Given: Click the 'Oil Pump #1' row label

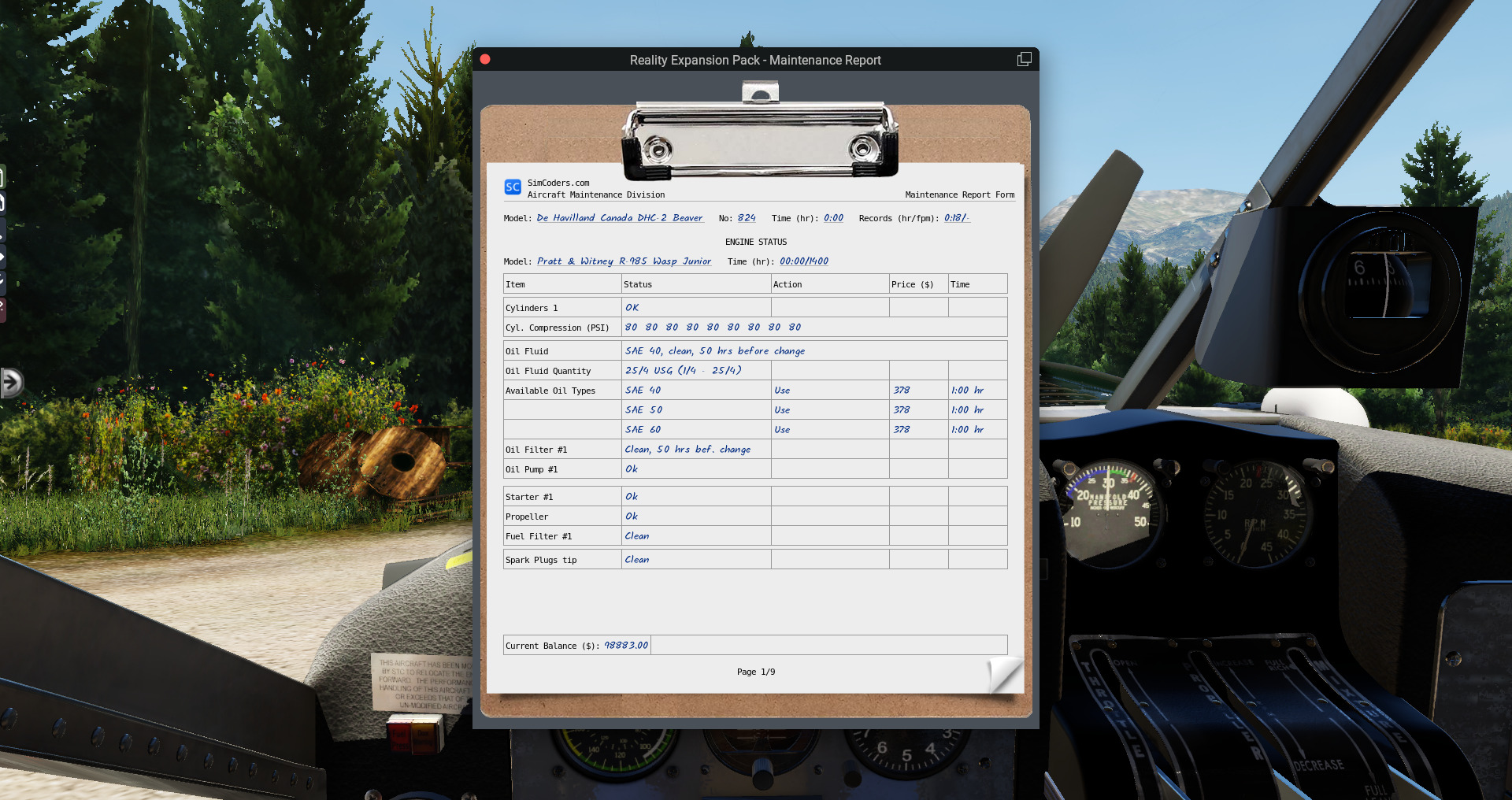Looking at the screenshot, I should point(532,469).
